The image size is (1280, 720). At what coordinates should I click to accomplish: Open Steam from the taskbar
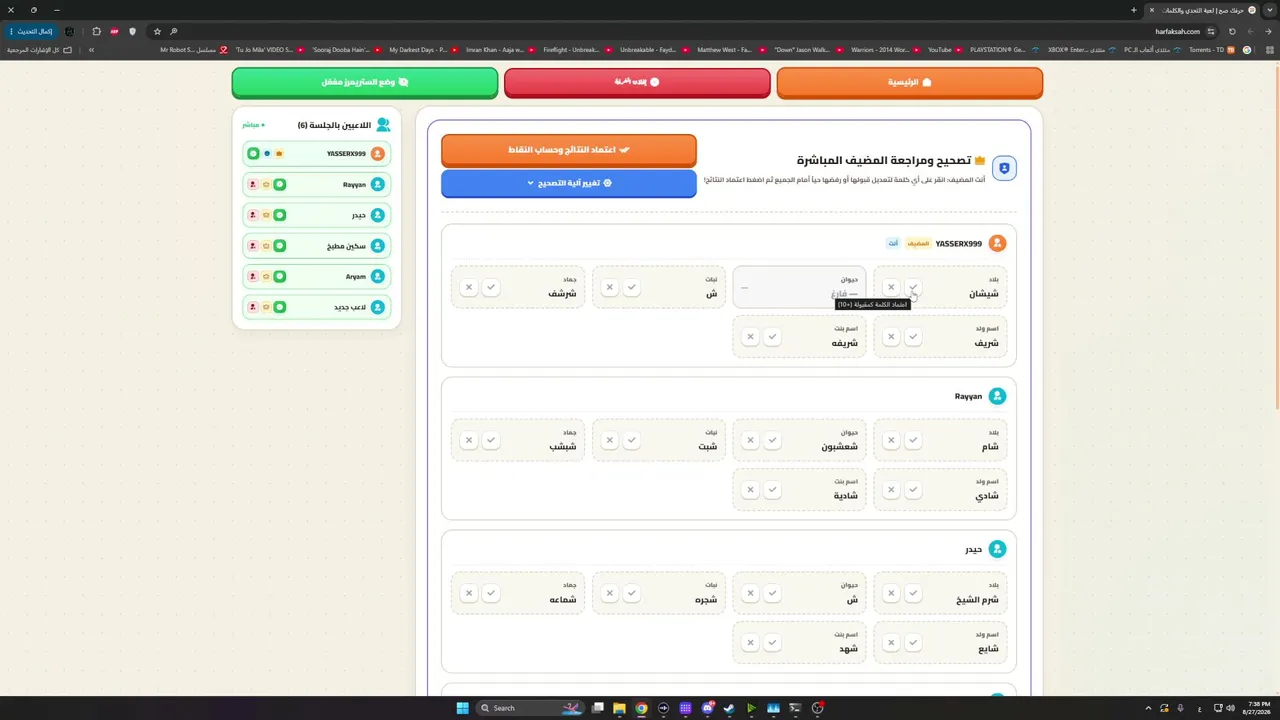[729, 708]
